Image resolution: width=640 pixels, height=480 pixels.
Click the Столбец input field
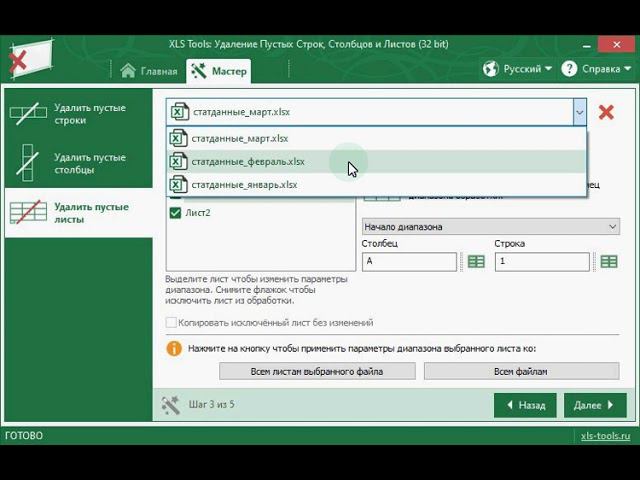pos(409,262)
